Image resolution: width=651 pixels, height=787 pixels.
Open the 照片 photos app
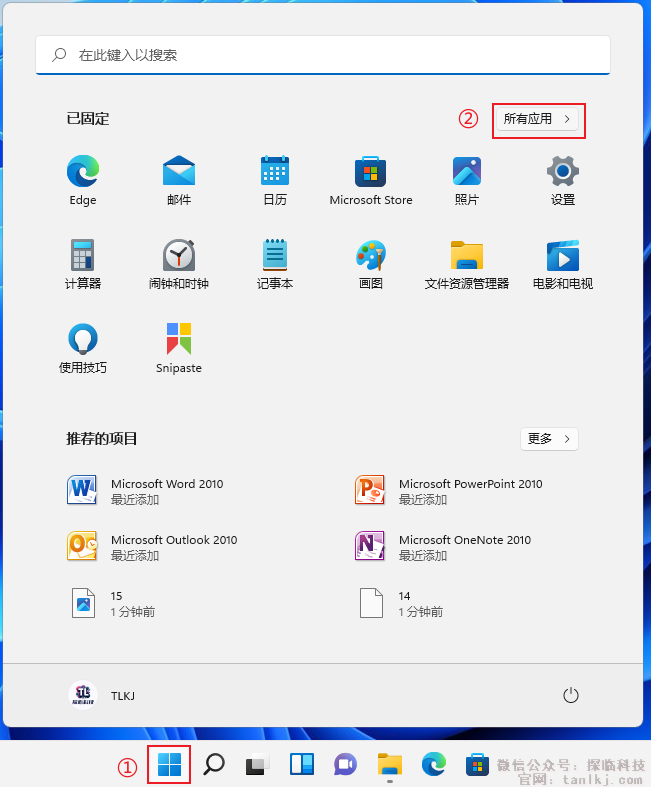pyautogui.click(x=467, y=181)
